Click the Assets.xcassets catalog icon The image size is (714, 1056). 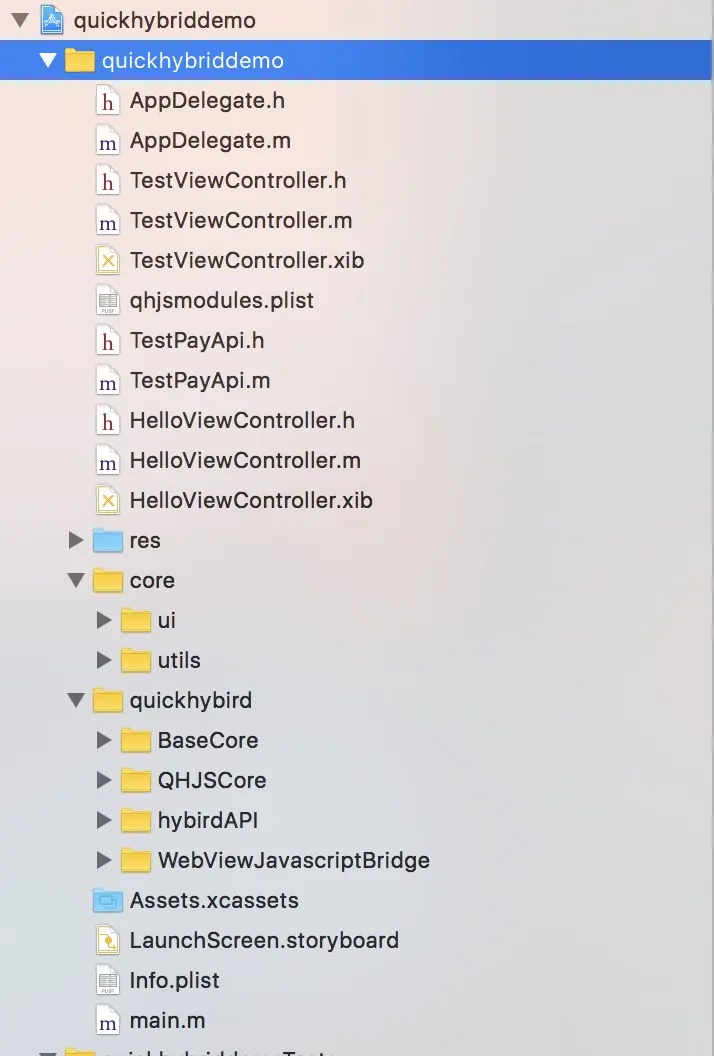pos(108,900)
